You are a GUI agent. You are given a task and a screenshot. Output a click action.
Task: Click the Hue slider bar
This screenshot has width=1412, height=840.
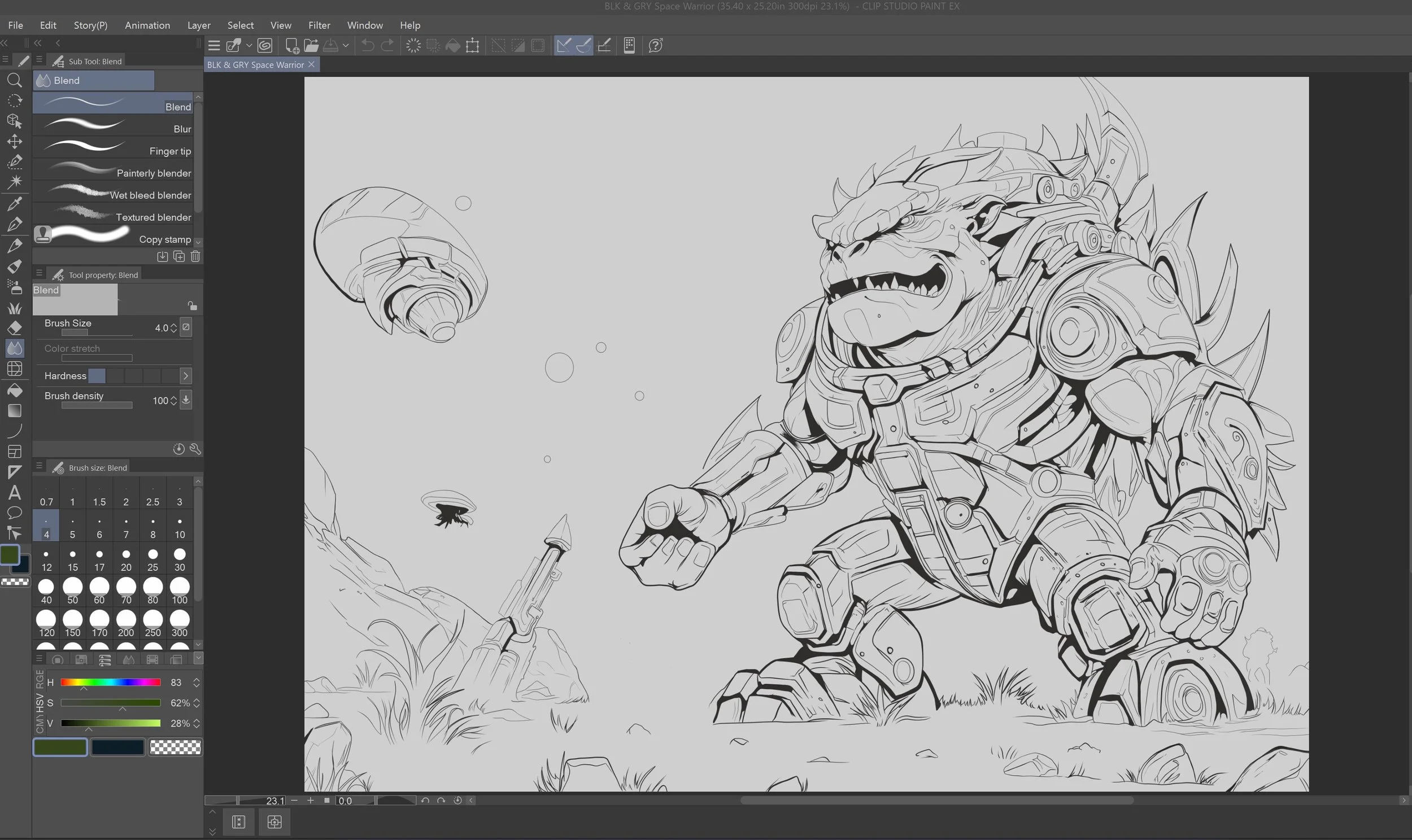(110, 682)
